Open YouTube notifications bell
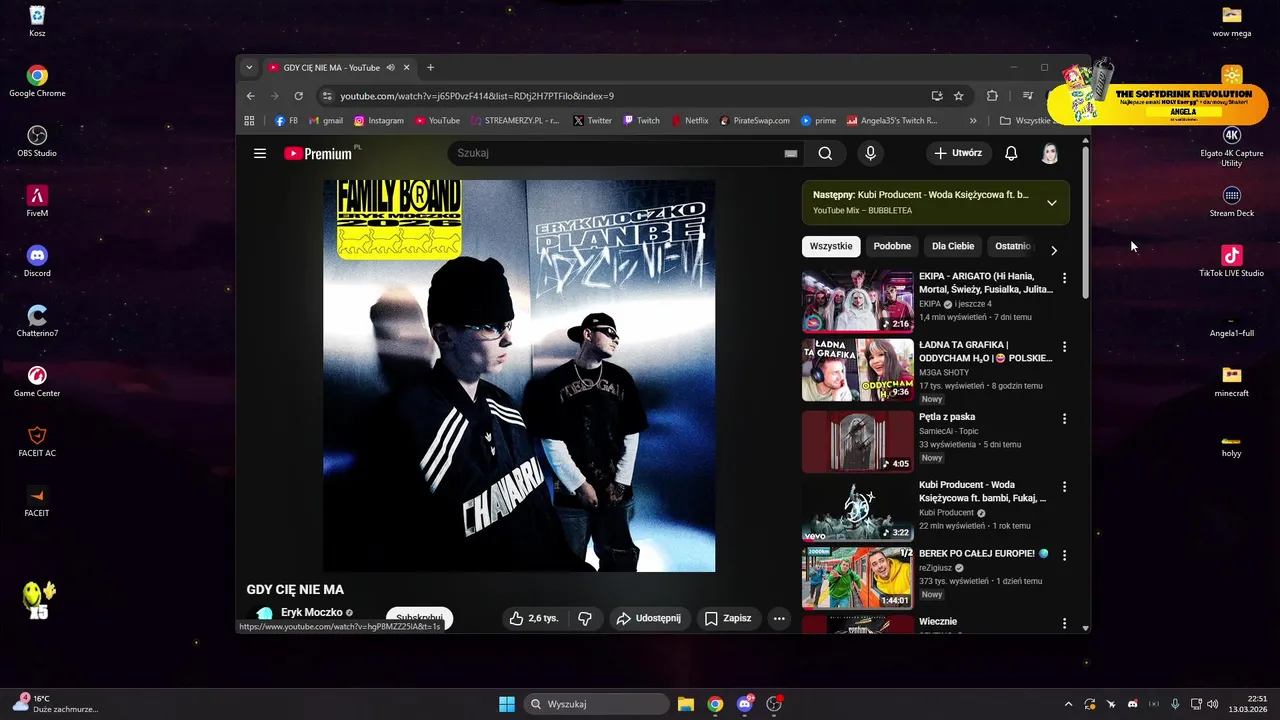Screen dimensions: 1280x720 coord(1011,153)
